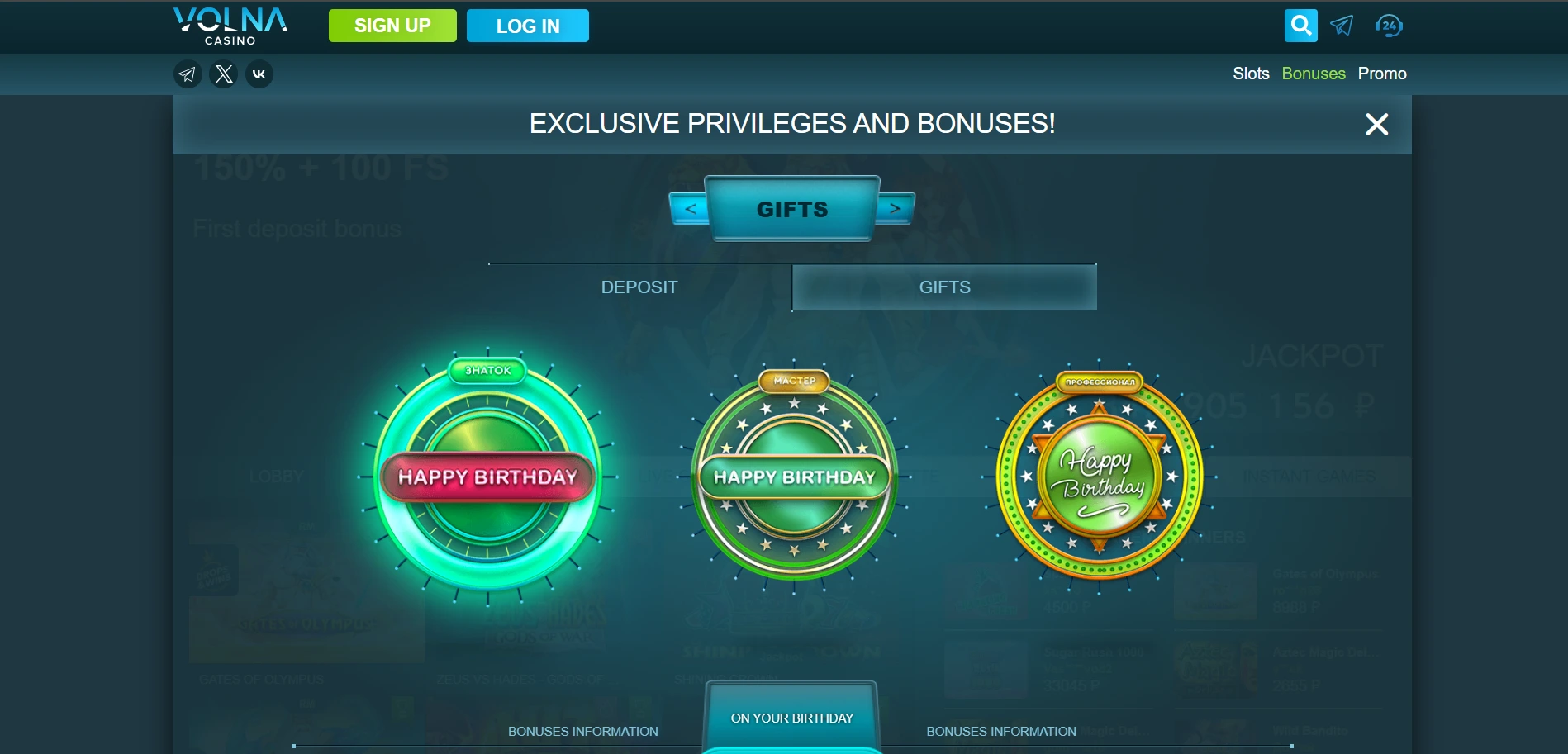Select the Мастер Happy Birthday badge
1568x754 pixels.
[794, 477]
